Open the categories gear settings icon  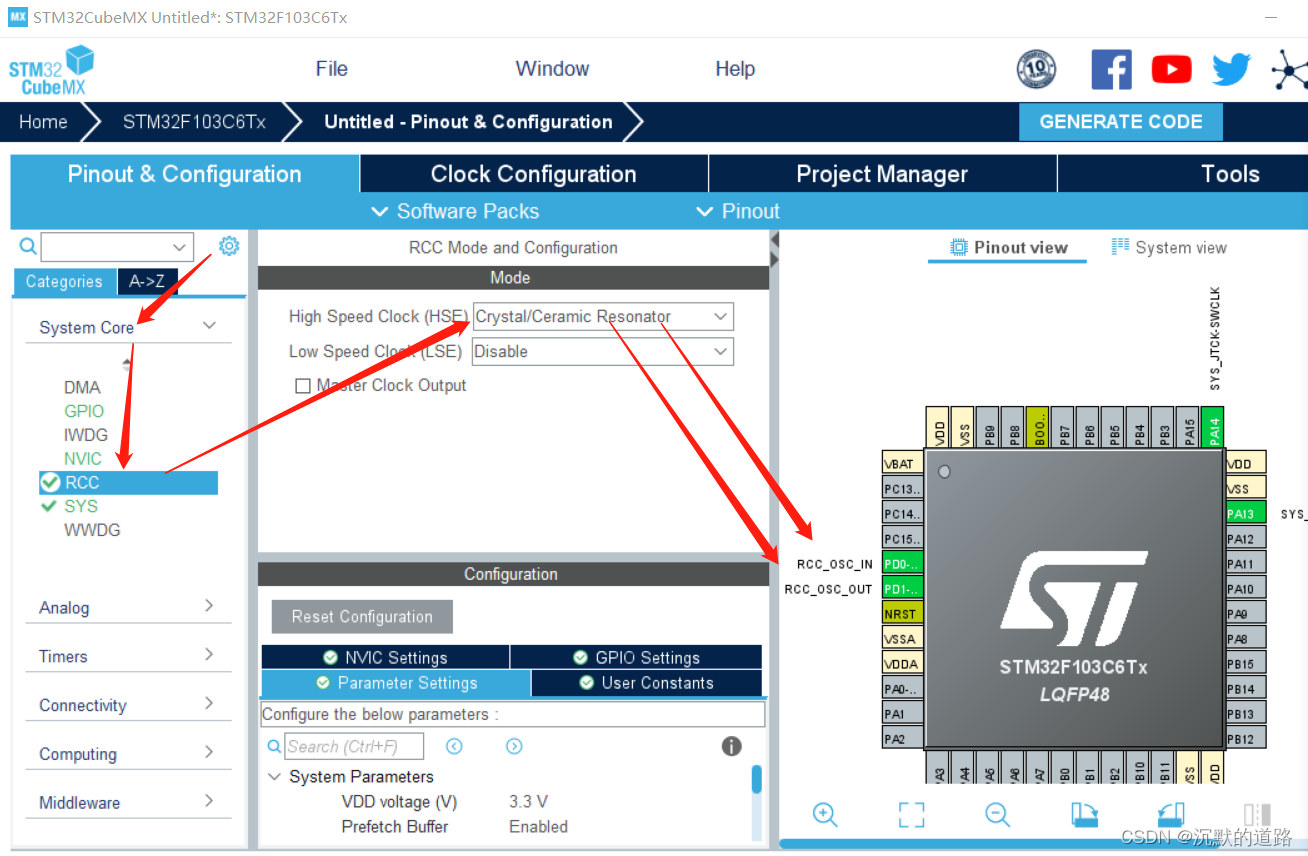(x=229, y=245)
